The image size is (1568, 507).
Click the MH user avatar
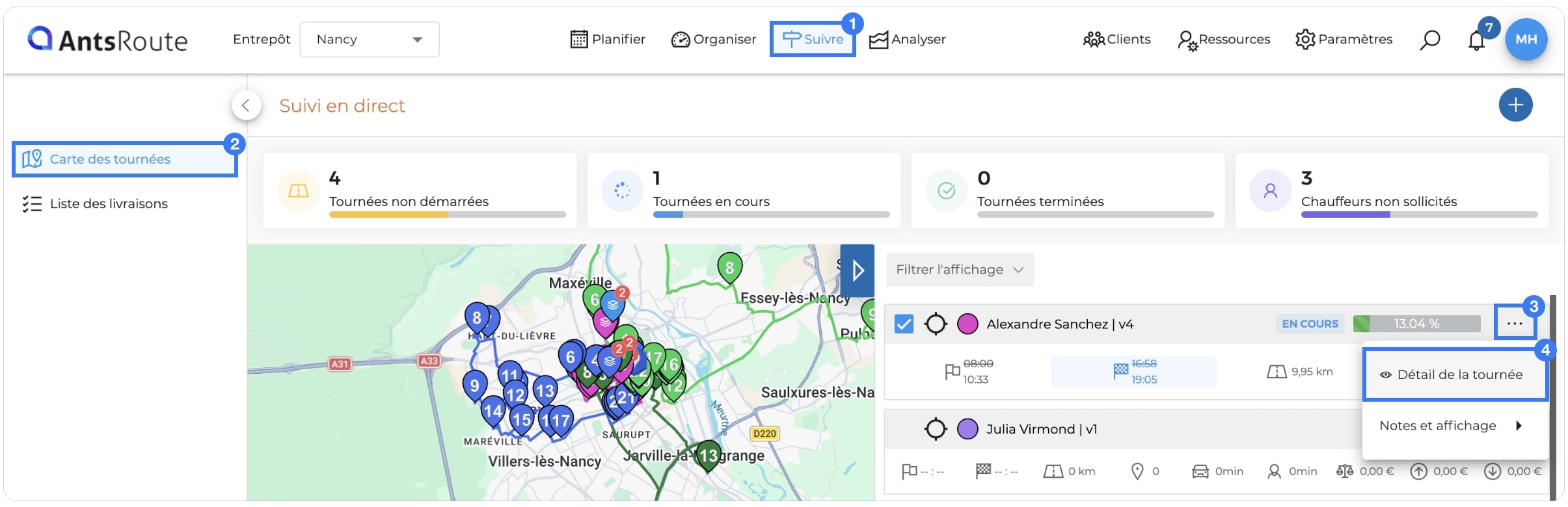click(1526, 39)
